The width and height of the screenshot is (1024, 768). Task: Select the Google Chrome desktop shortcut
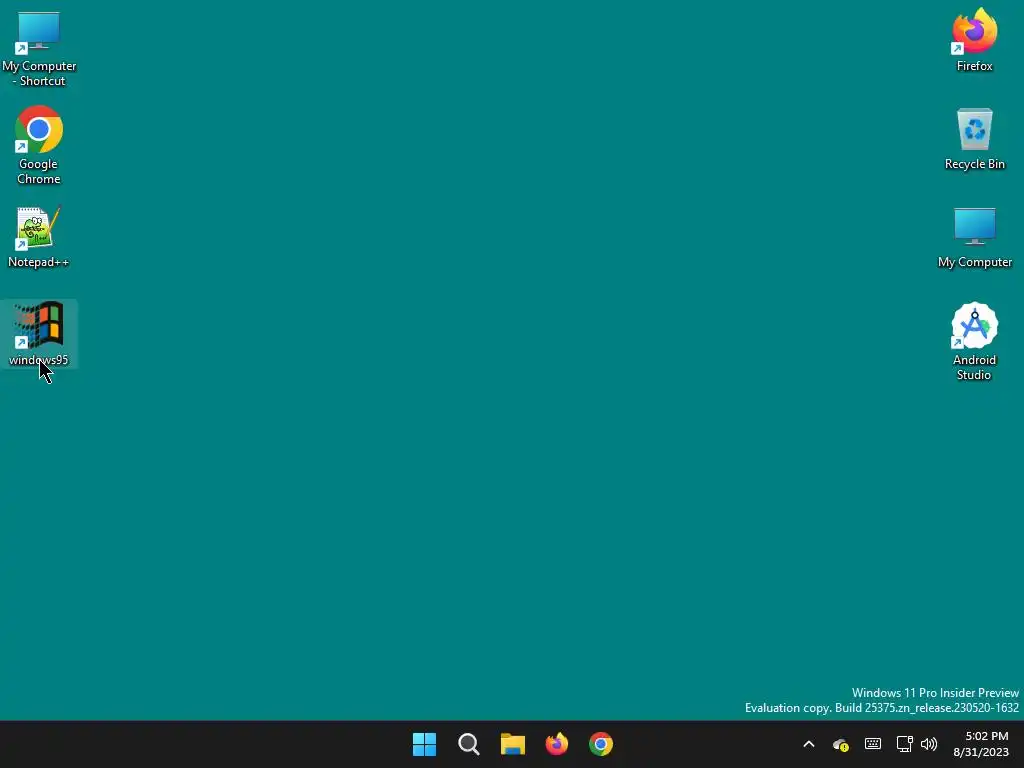[x=39, y=146]
